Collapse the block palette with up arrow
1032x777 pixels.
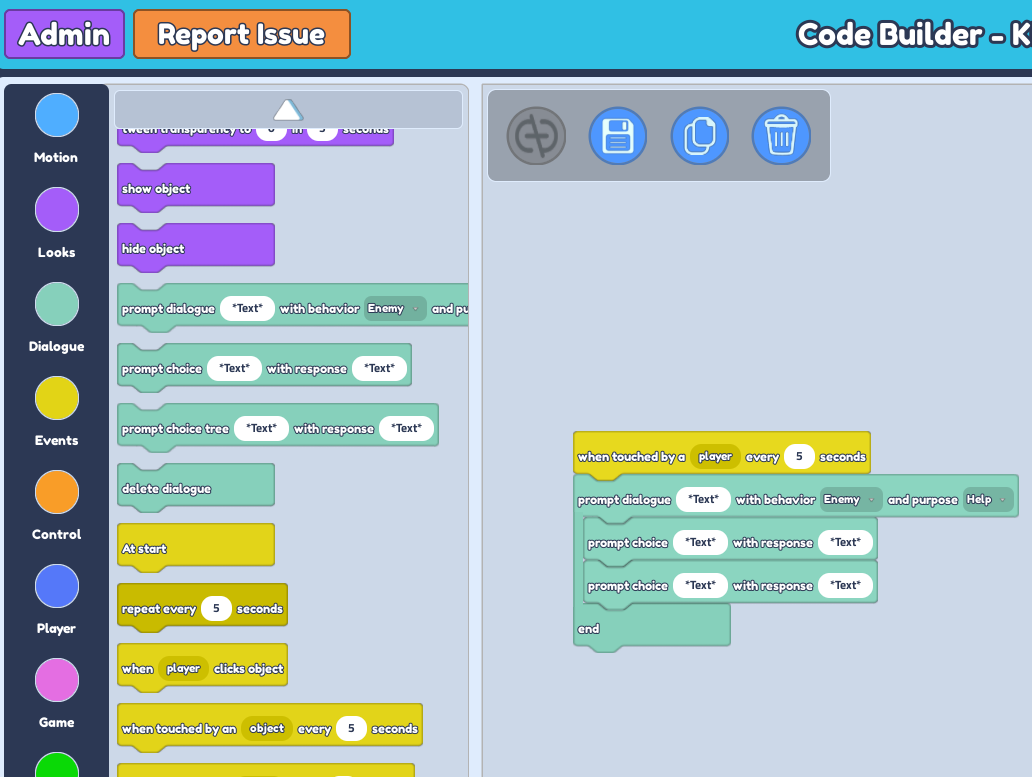point(288,110)
